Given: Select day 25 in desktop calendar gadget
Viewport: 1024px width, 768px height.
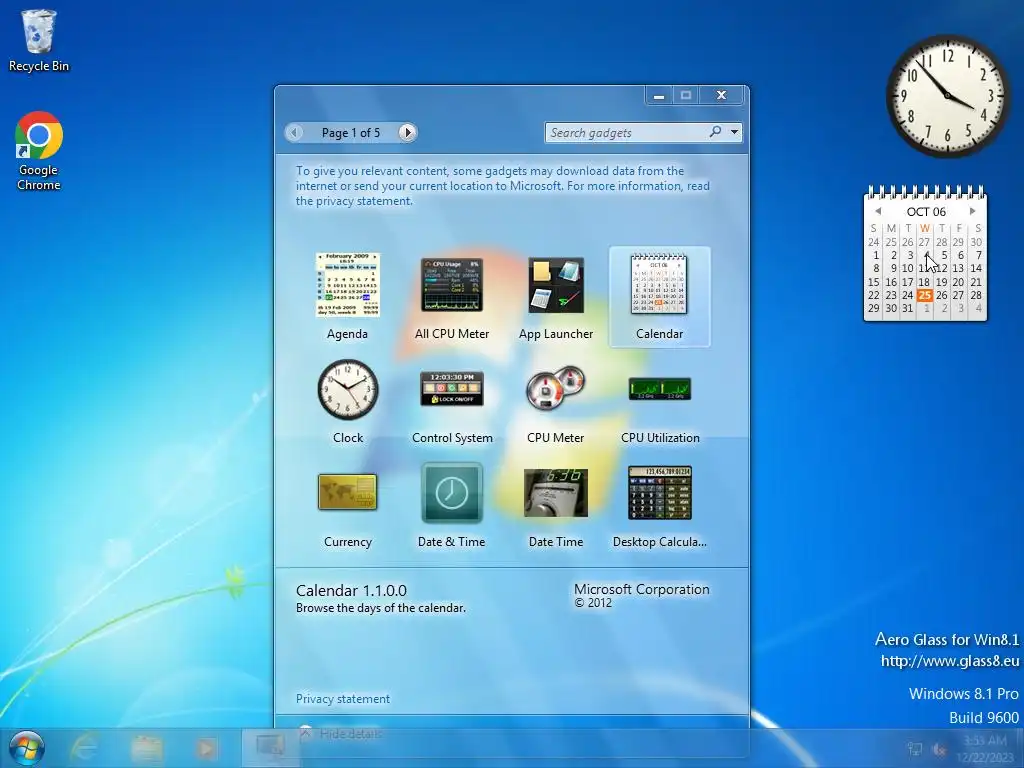Looking at the screenshot, I should 924,295.
